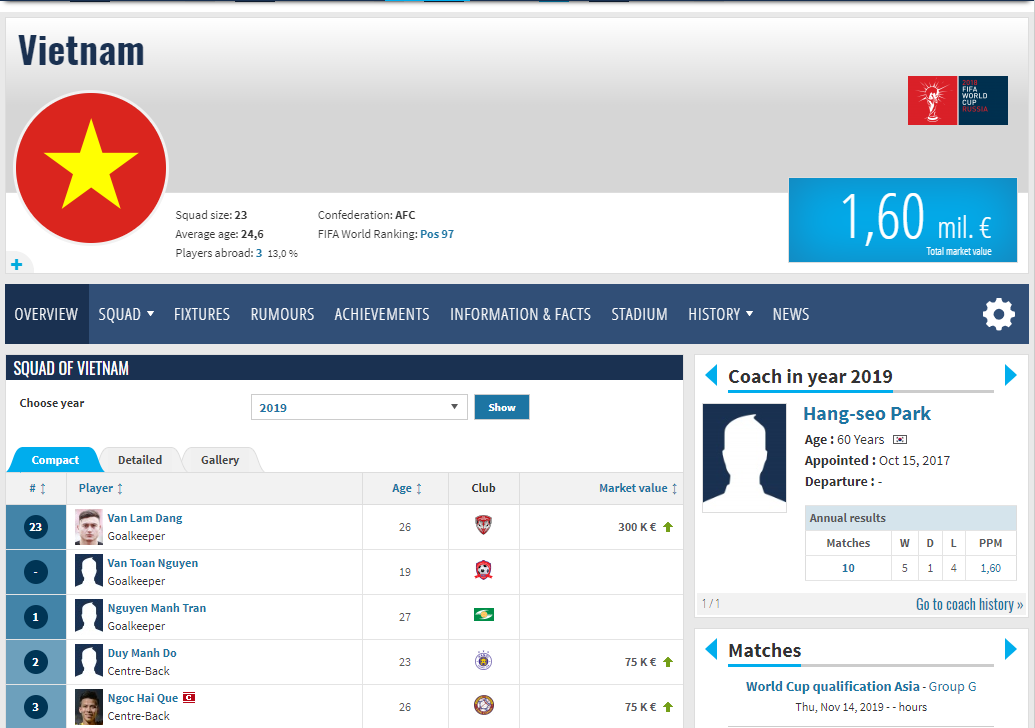Open the settings gear icon

[x=999, y=314]
